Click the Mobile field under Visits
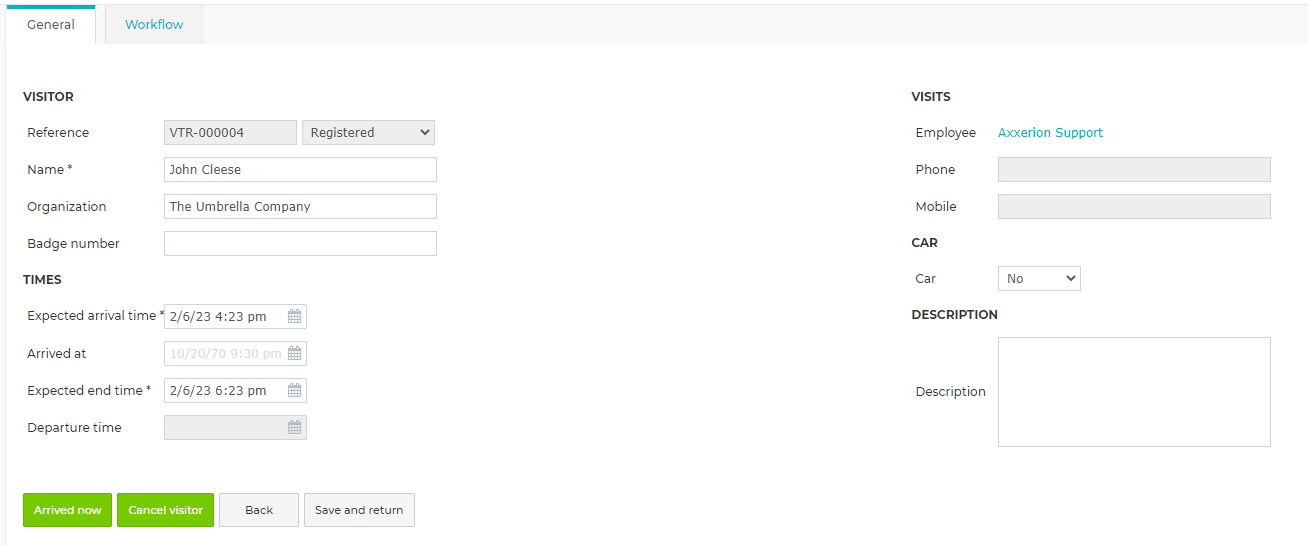This screenshot has height=545, width=1308. point(1134,206)
